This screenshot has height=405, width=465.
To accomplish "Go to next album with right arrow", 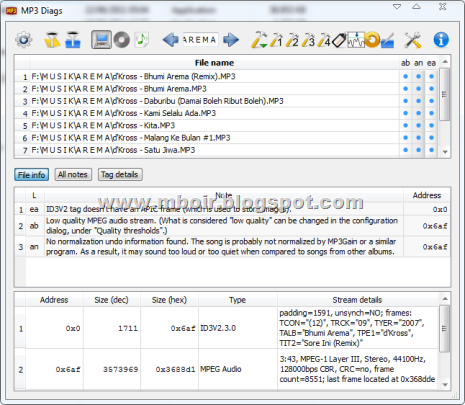I will [231, 40].
